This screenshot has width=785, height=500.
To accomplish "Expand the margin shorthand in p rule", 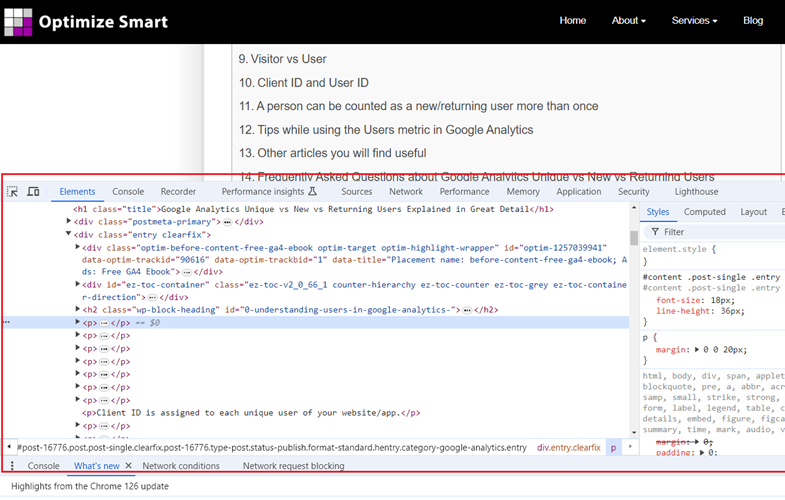I will 697,350.
